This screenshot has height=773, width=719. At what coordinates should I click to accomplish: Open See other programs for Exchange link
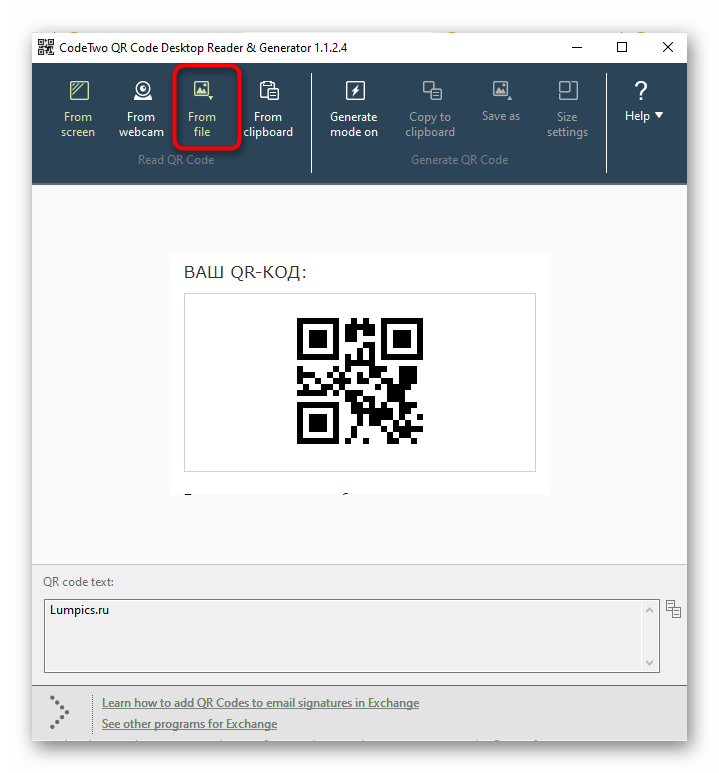pos(189,724)
